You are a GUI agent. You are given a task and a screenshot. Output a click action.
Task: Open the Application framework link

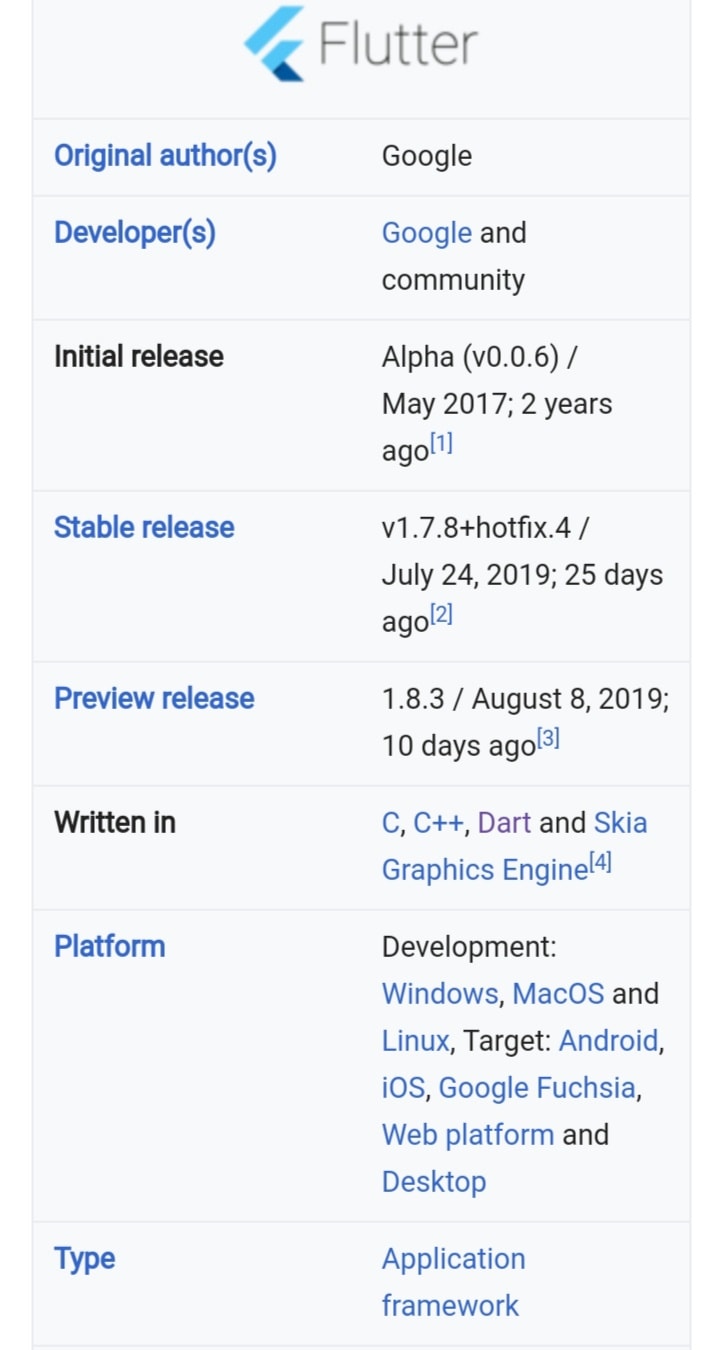(453, 1282)
